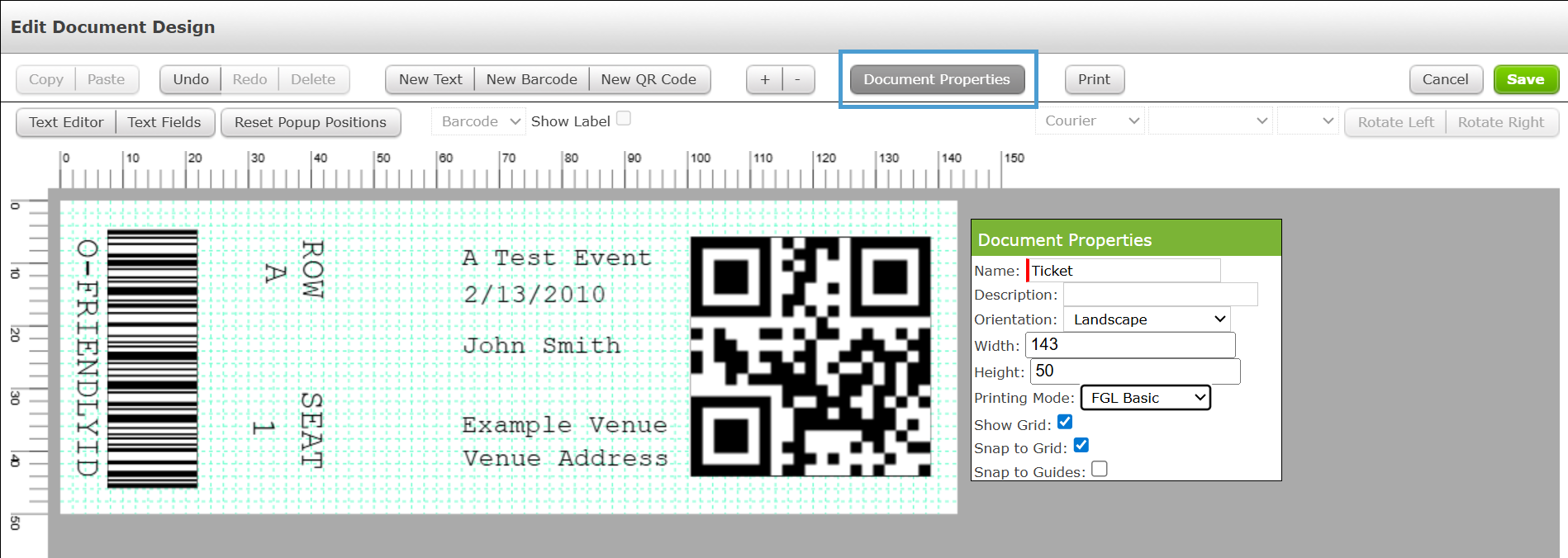Zoom out with the minus button
Viewport: 1568px width, 558px height.
click(797, 79)
